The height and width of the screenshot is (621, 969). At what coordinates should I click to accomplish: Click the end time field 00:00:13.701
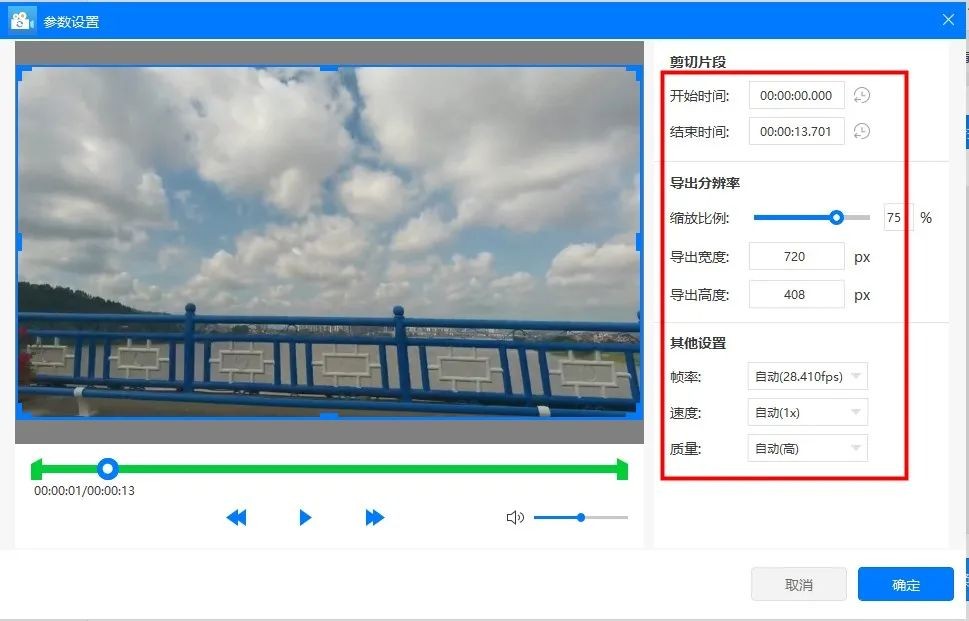[797, 131]
